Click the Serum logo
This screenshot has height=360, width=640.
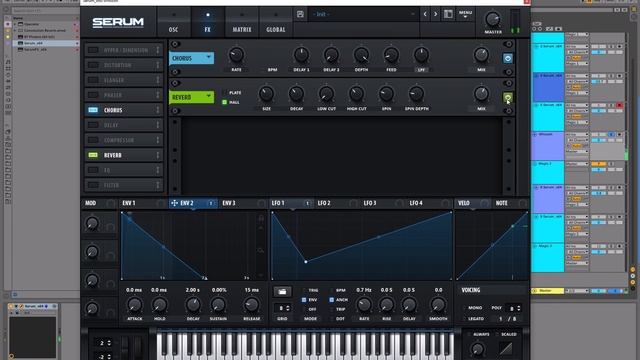coord(118,22)
